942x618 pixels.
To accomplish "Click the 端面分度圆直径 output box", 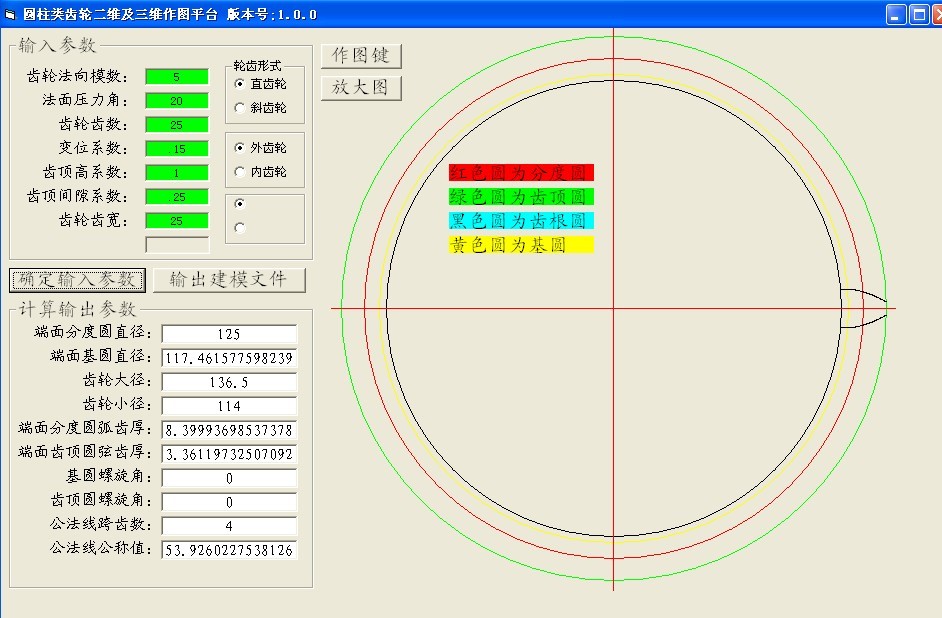I will tap(229, 334).
